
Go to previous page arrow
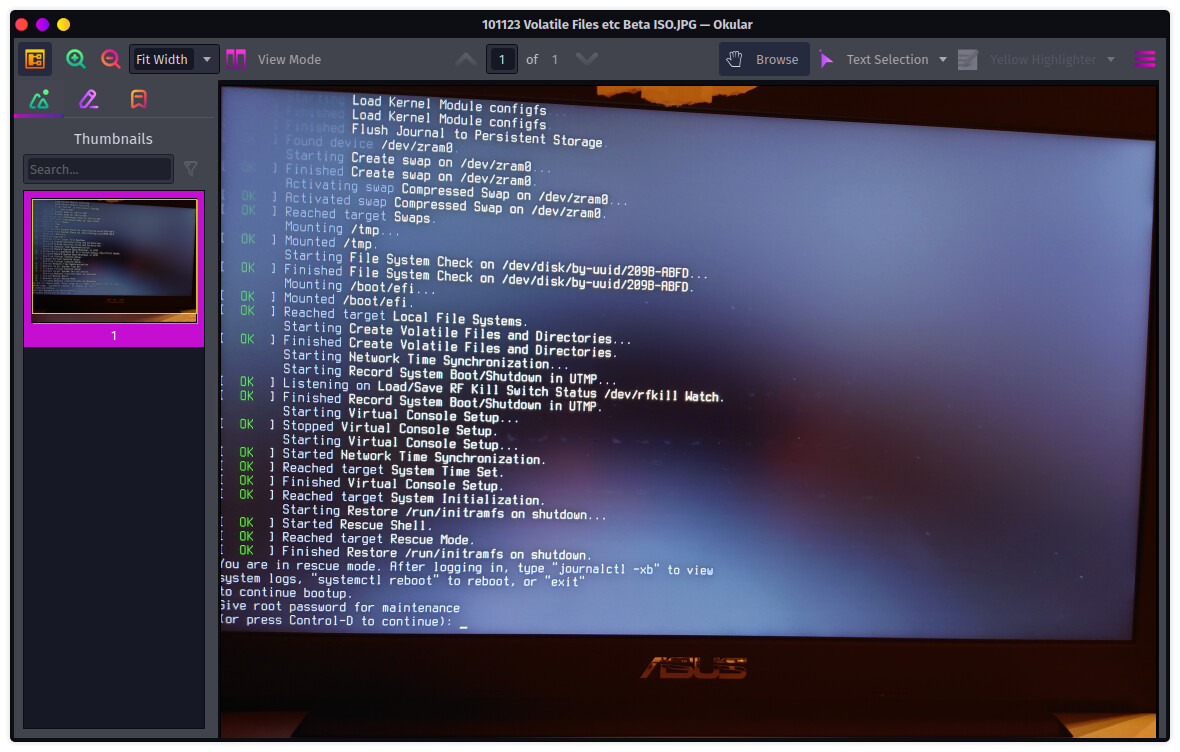[466, 59]
